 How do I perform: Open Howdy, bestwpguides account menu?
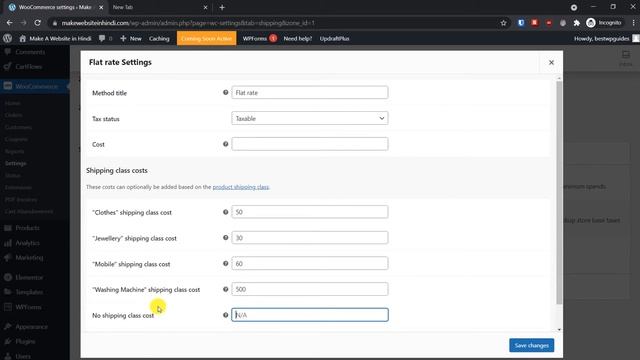coord(606,38)
